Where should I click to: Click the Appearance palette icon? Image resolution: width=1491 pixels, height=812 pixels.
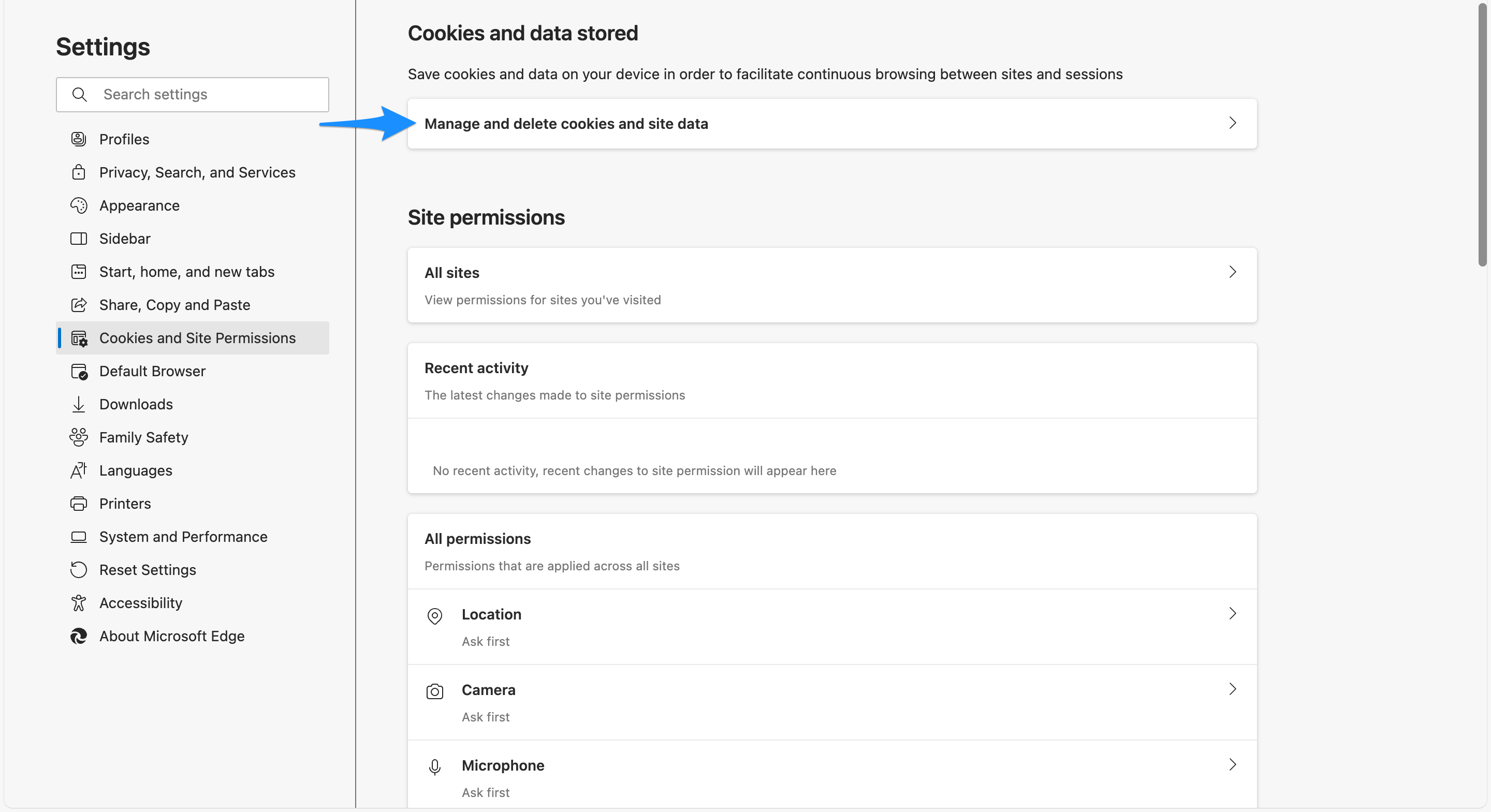(79, 205)
